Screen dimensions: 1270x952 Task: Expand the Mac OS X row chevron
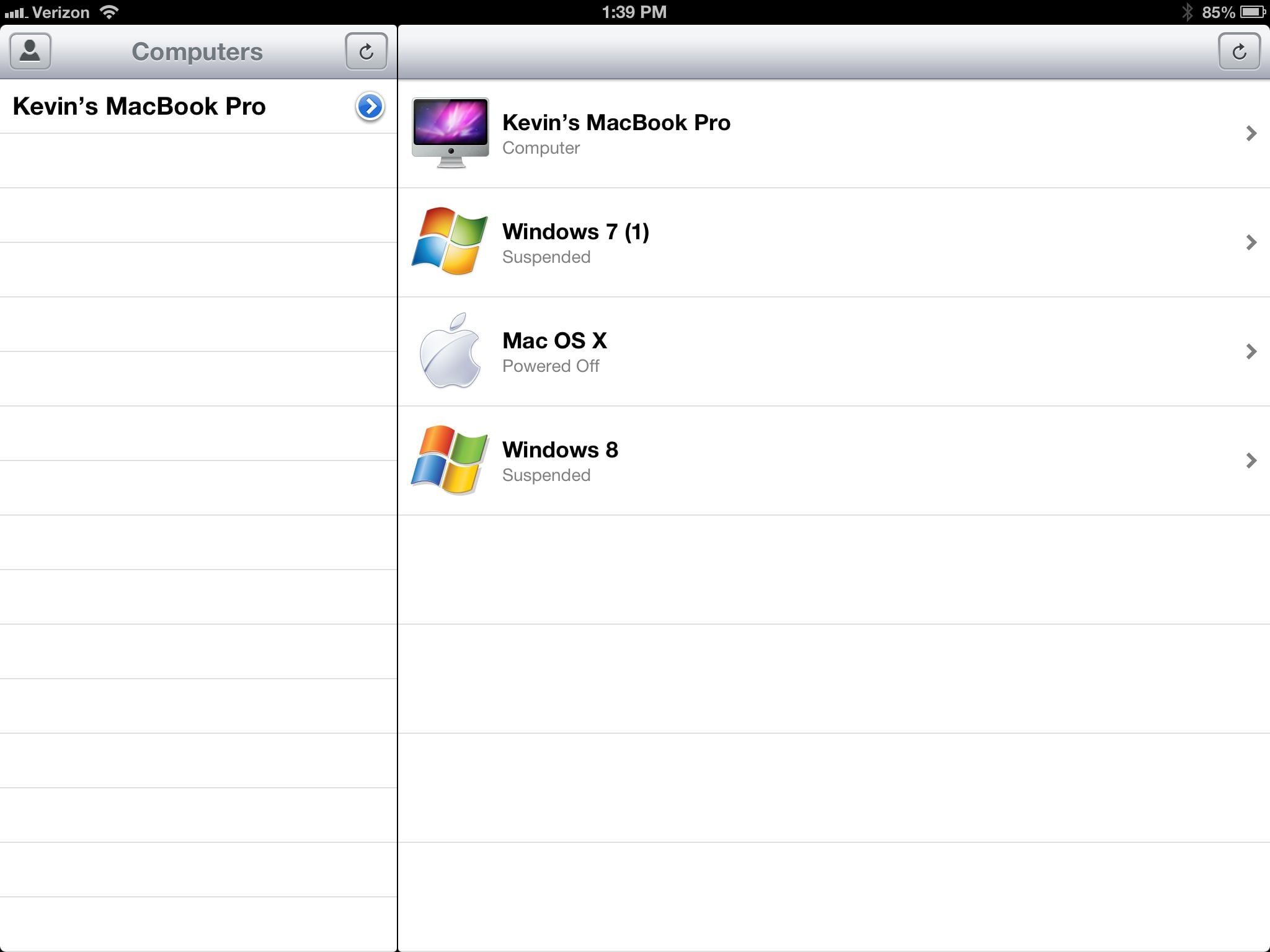pyautogui.click(x=1251, y=351)
